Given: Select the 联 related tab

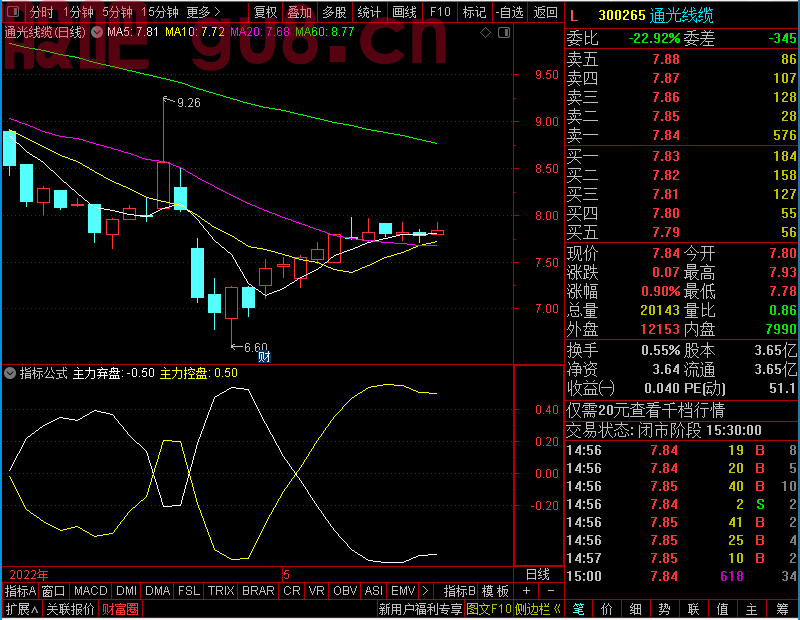Looking at the screenshot, I should (x=693, y=609).
